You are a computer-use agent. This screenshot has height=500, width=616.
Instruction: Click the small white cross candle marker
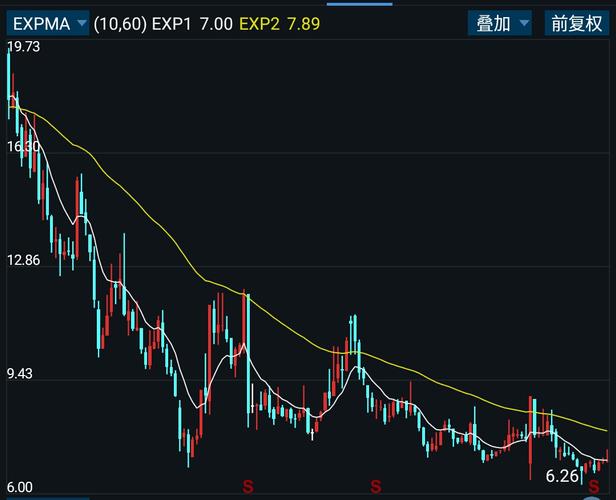pos(312,434)
